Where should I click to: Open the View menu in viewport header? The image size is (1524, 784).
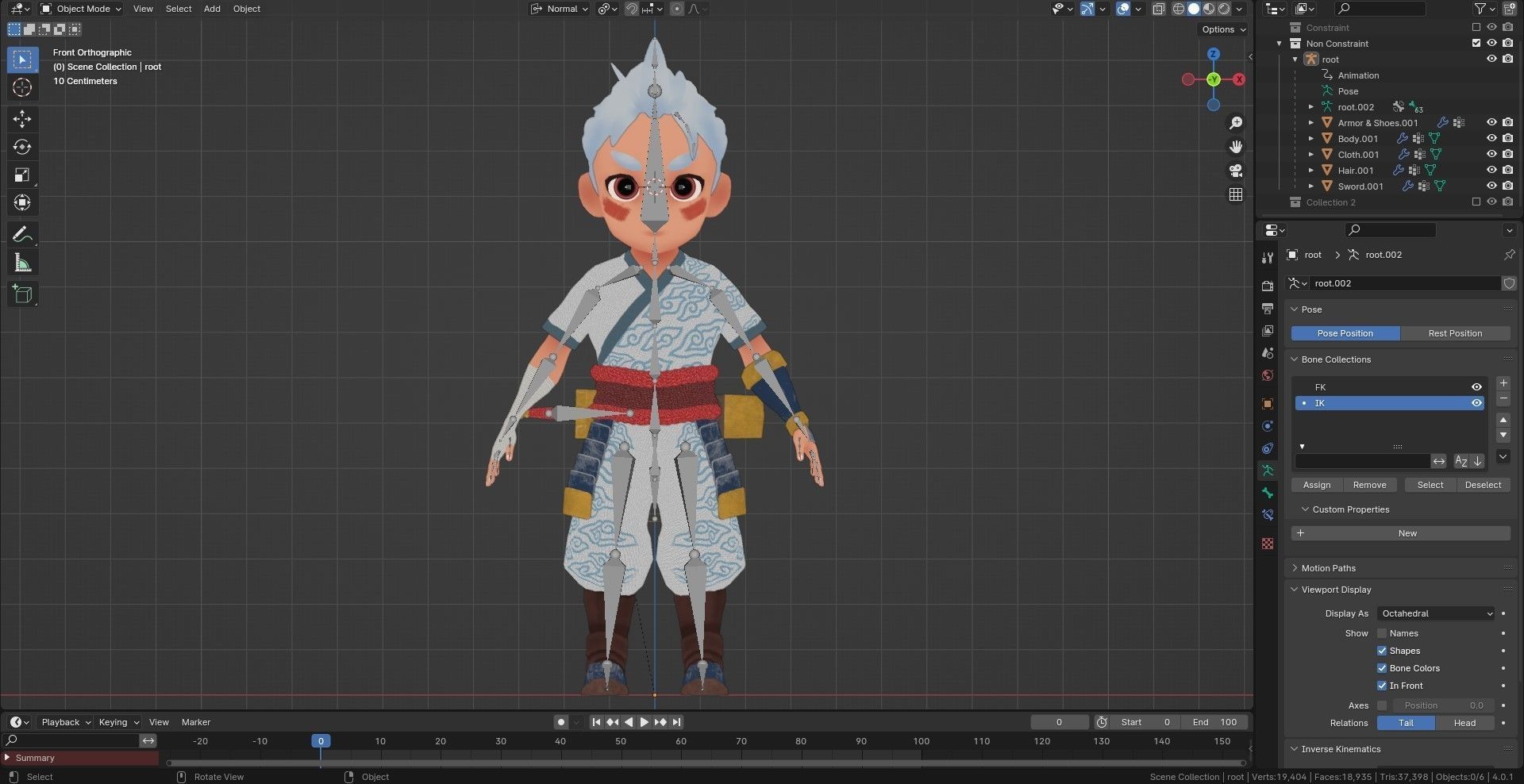tap(143, 9)
